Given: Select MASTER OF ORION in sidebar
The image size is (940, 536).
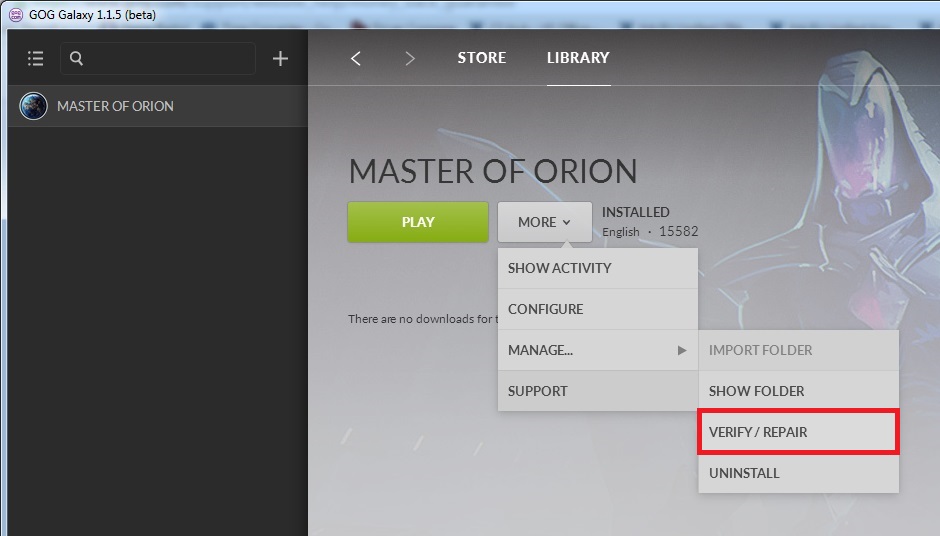Looking at the screenshot, I should [158, 106].
